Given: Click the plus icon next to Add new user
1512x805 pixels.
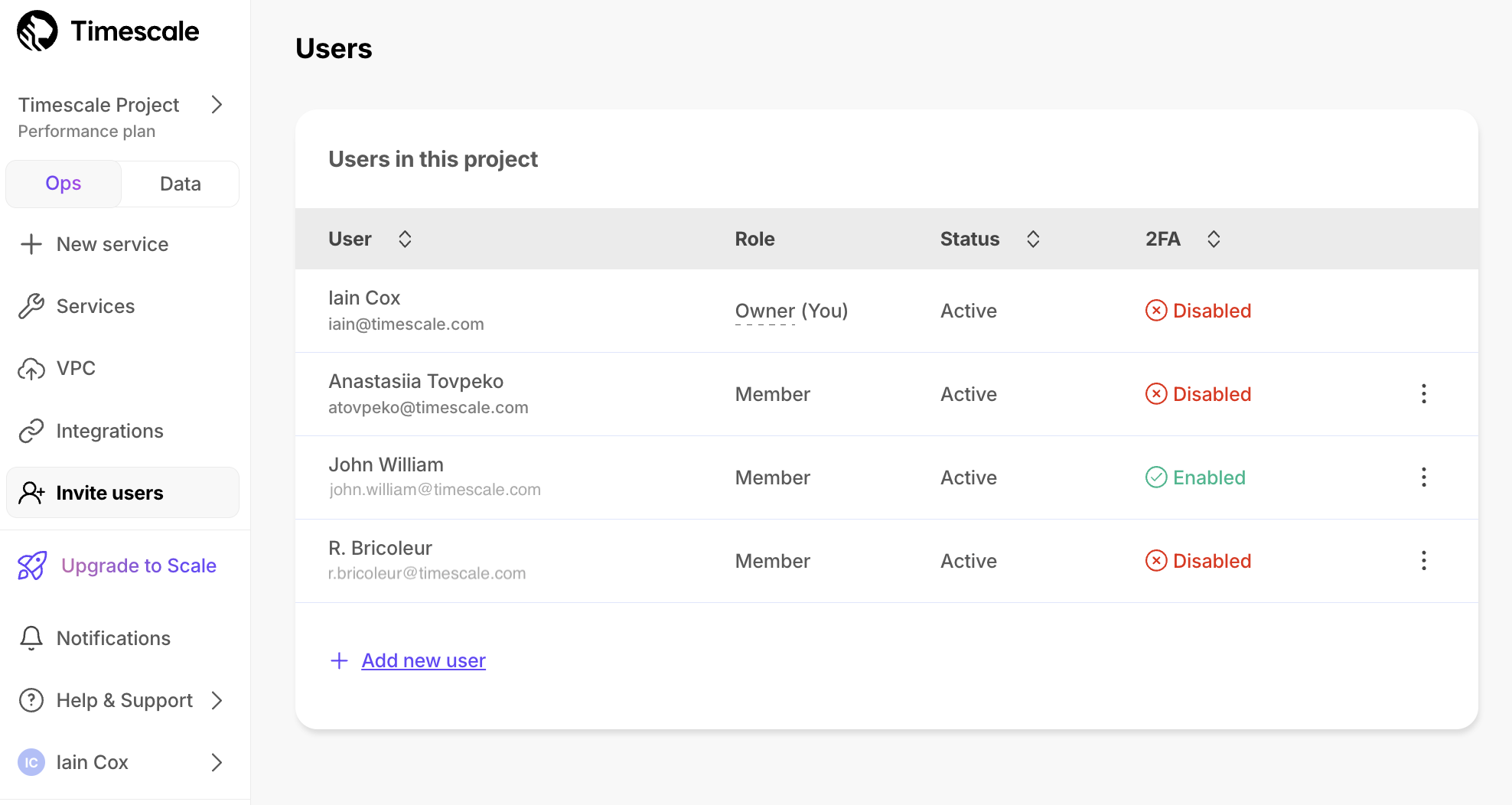Looking at the screenshot, I should point(339,660).
